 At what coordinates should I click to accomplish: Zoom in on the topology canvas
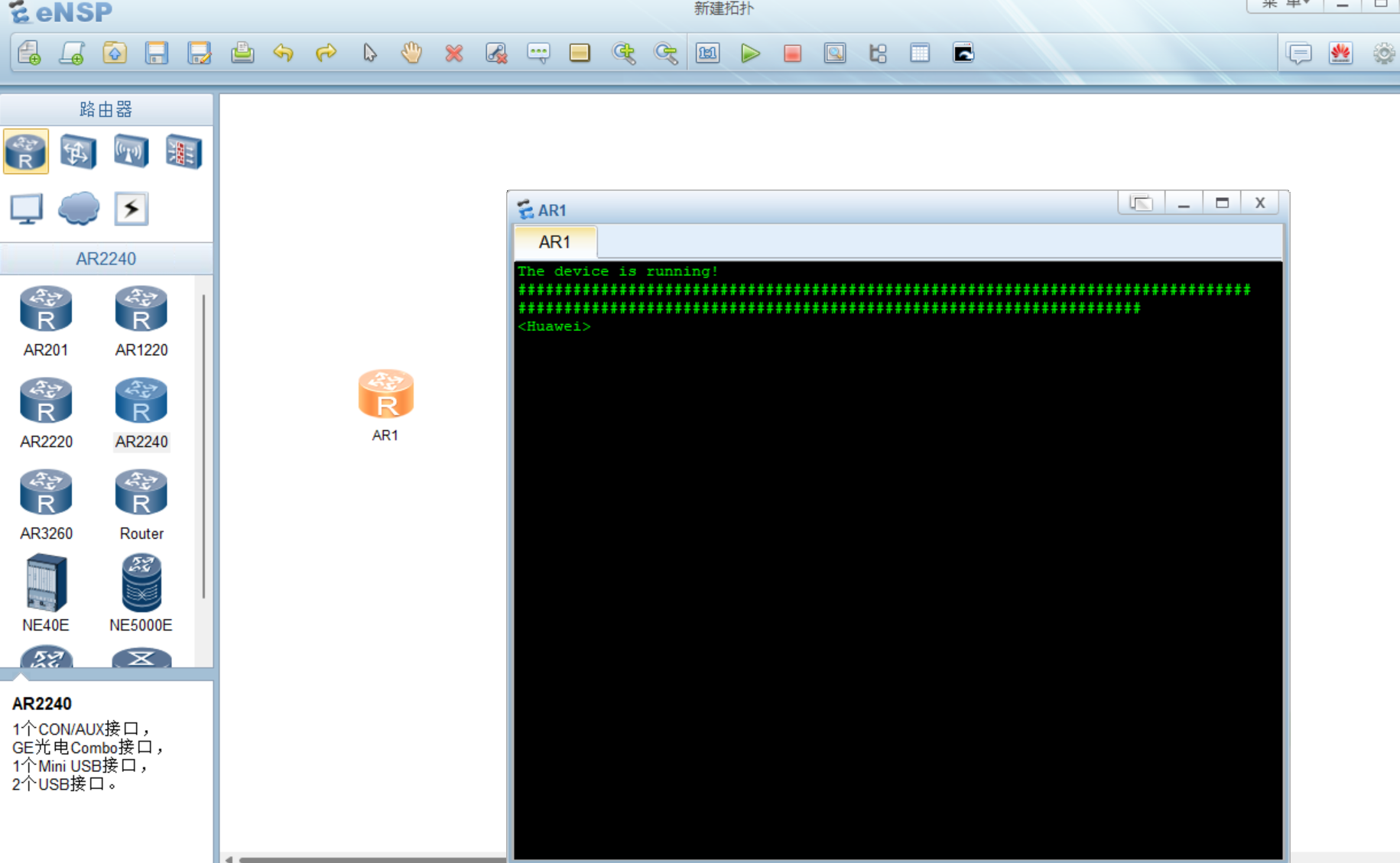(624, 54)
